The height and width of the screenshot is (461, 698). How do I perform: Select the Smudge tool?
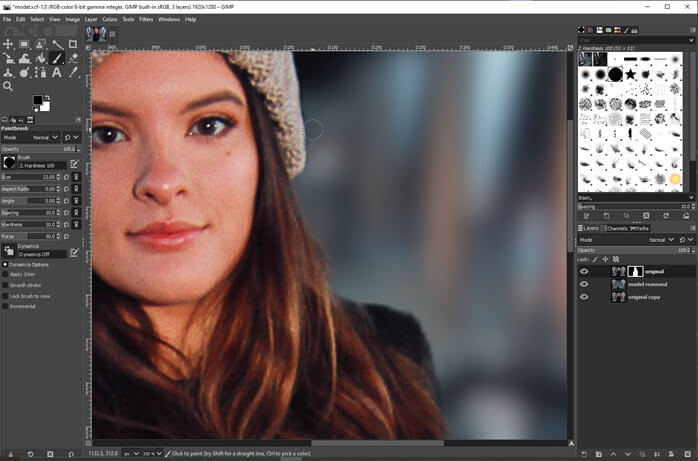[x=24, y=72]
